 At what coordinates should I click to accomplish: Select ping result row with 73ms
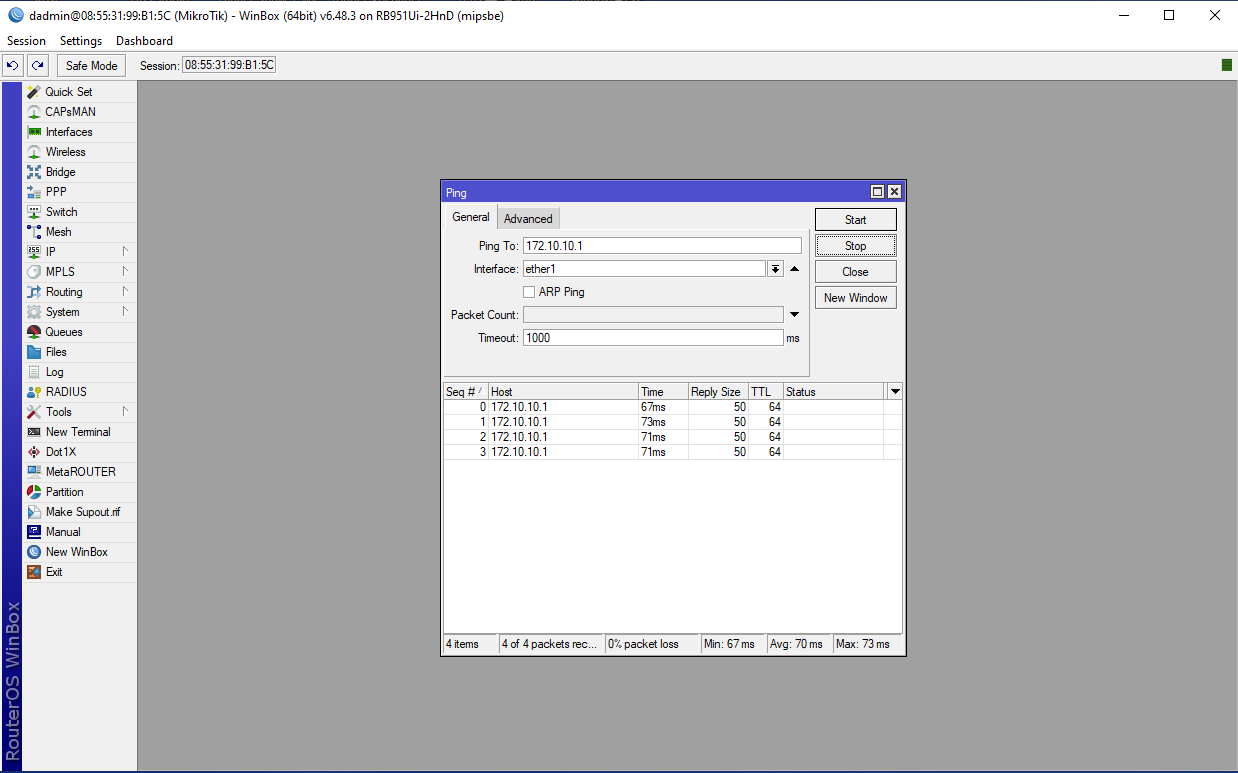point(672,422)
